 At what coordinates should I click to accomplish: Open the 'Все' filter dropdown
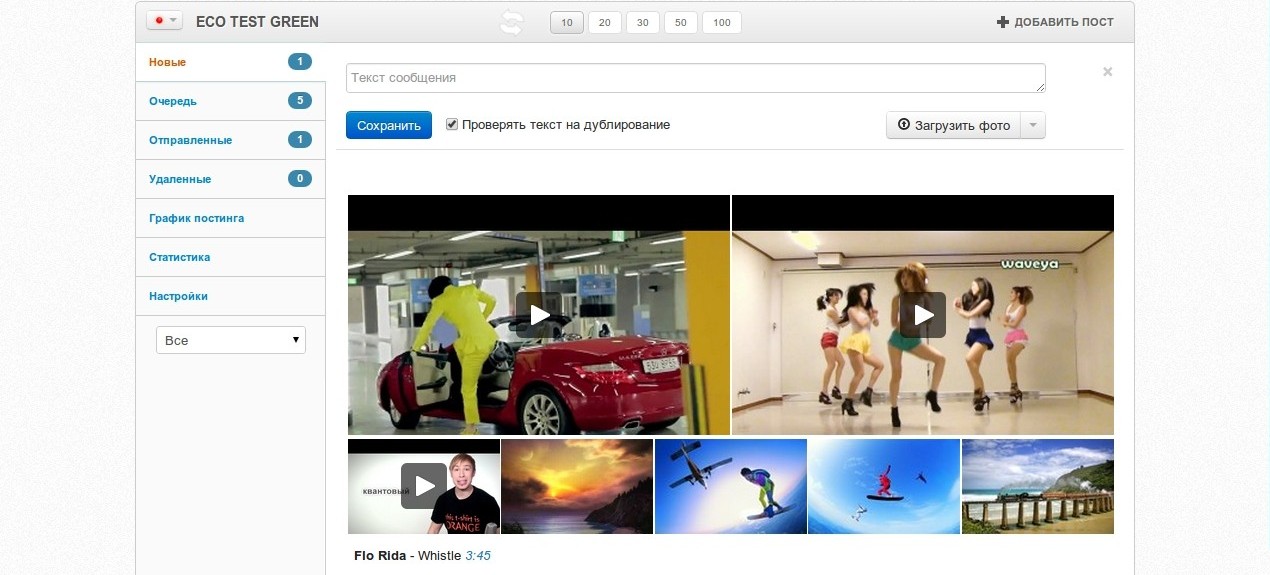[x=230, y=340]
